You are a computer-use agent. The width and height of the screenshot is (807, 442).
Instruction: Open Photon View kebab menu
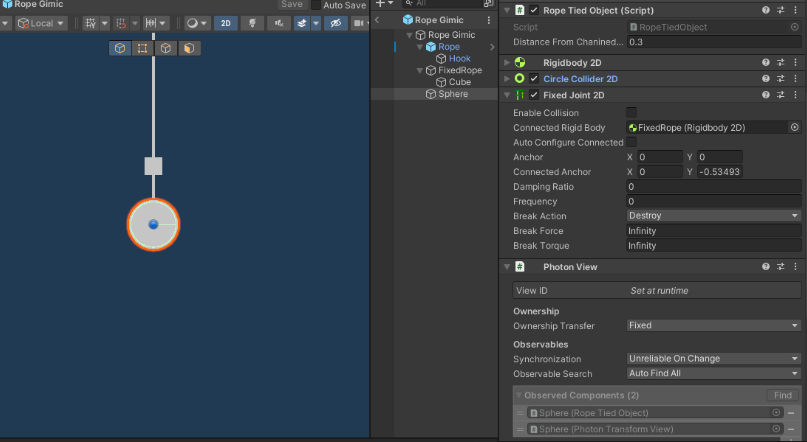pyautogui.click(x=796, y=267)
